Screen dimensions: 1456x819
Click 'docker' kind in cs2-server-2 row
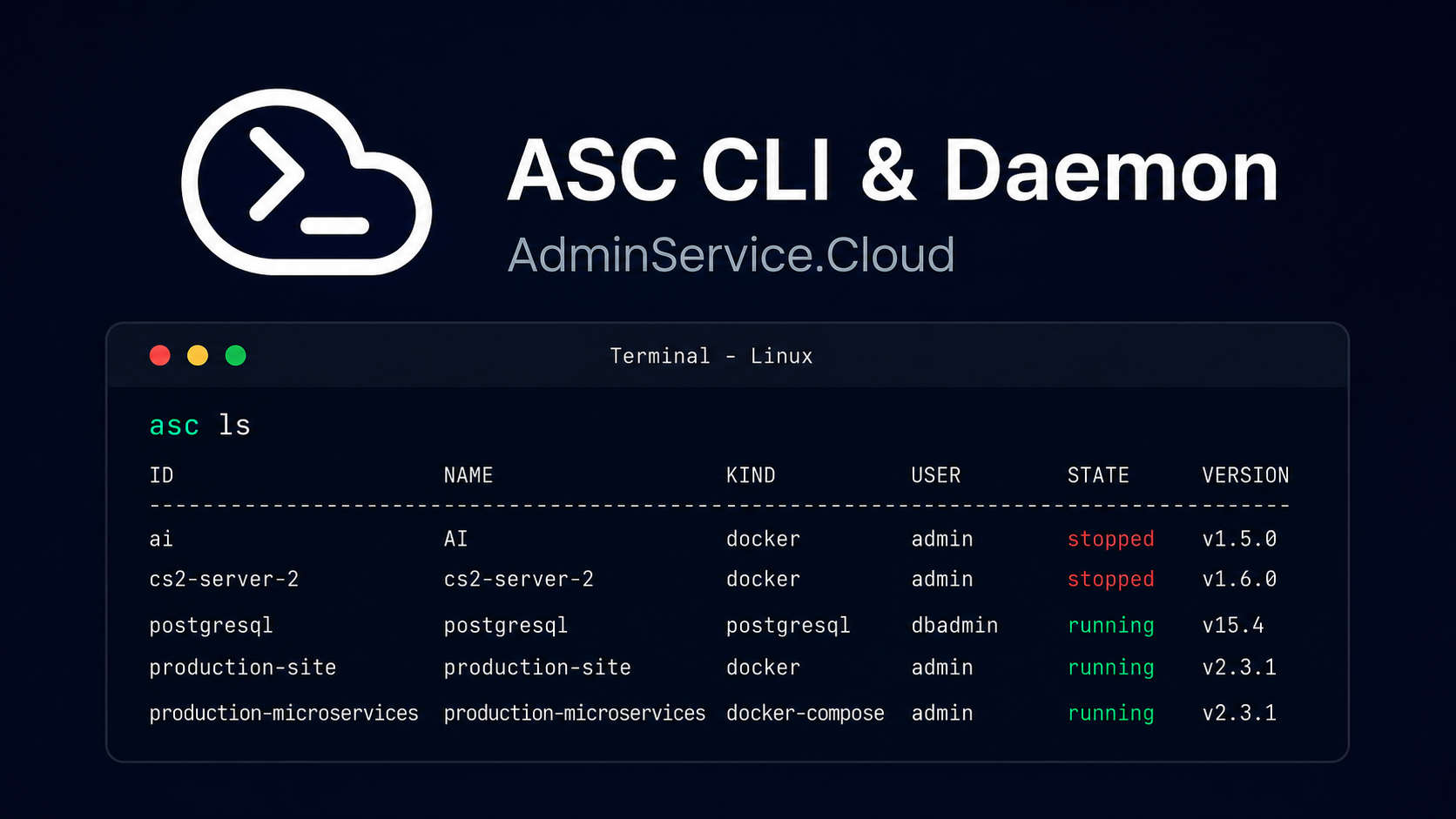763,579
